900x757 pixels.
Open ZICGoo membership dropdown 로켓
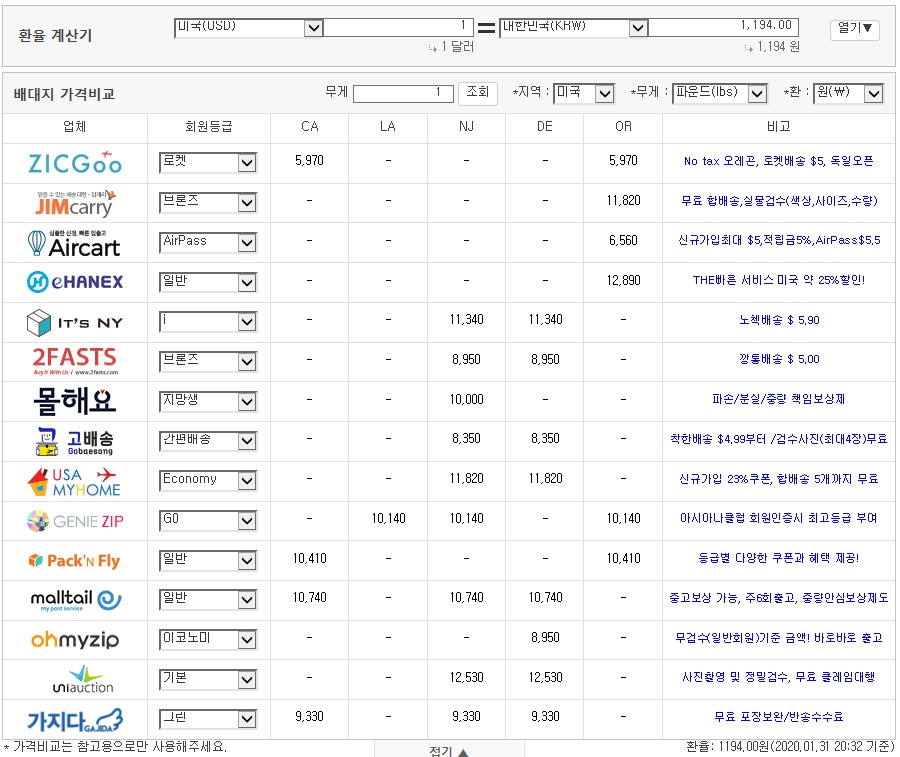click(208, 163)
